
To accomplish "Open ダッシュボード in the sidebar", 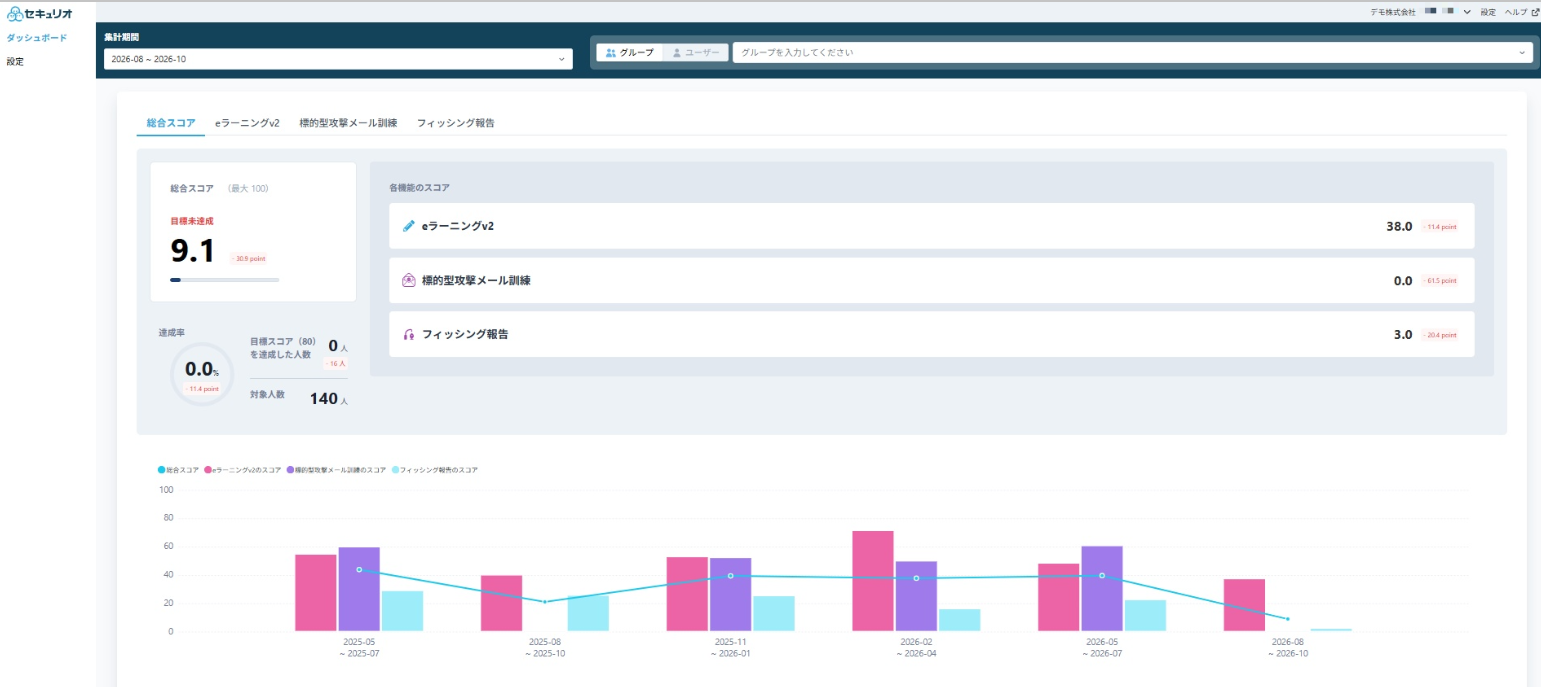I will 36,38.
